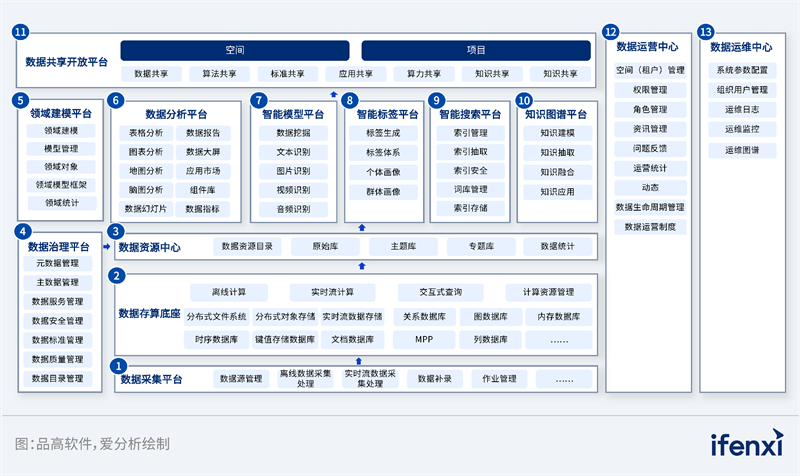Screen dimensions: 800x476
Task: Click the number 6 badge for 数据分析平台
Action: click(x=116, y=100)
